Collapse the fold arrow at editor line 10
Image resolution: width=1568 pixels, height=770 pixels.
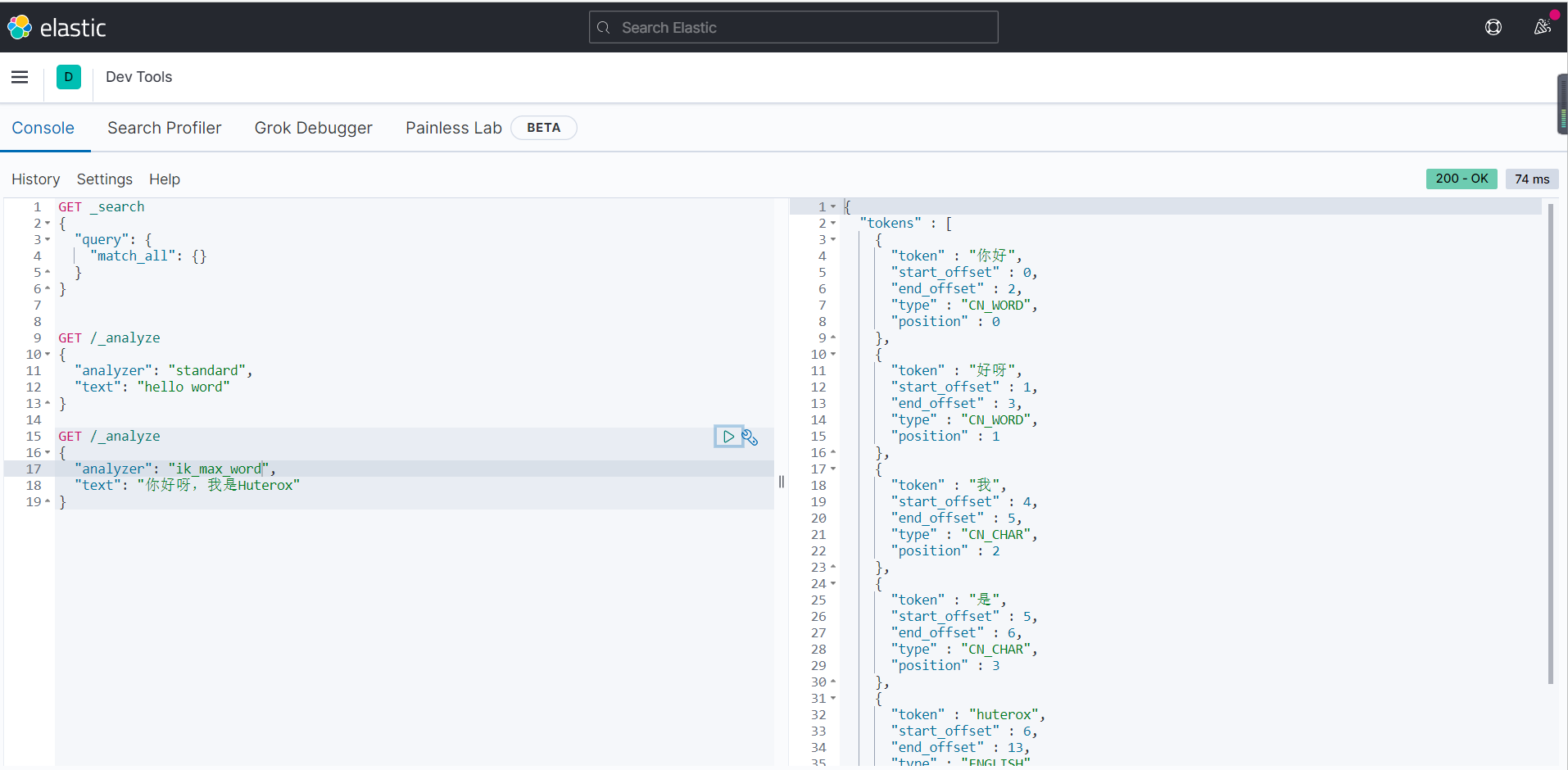point(48,355)
